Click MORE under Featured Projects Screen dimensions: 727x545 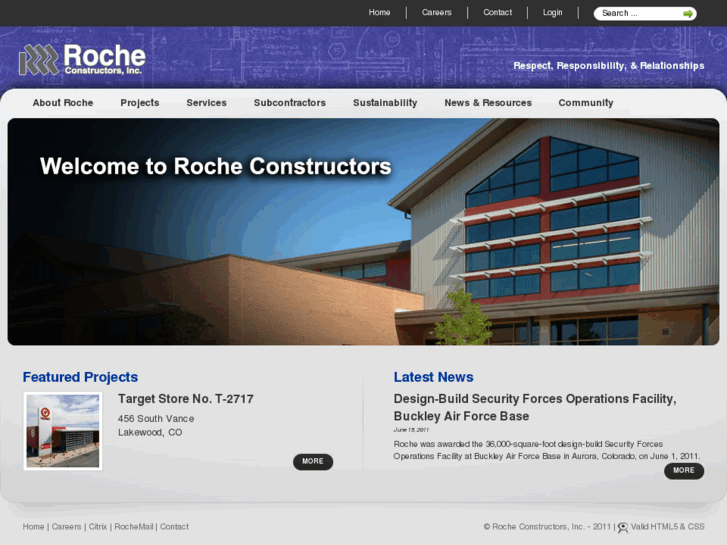[313, 462]
